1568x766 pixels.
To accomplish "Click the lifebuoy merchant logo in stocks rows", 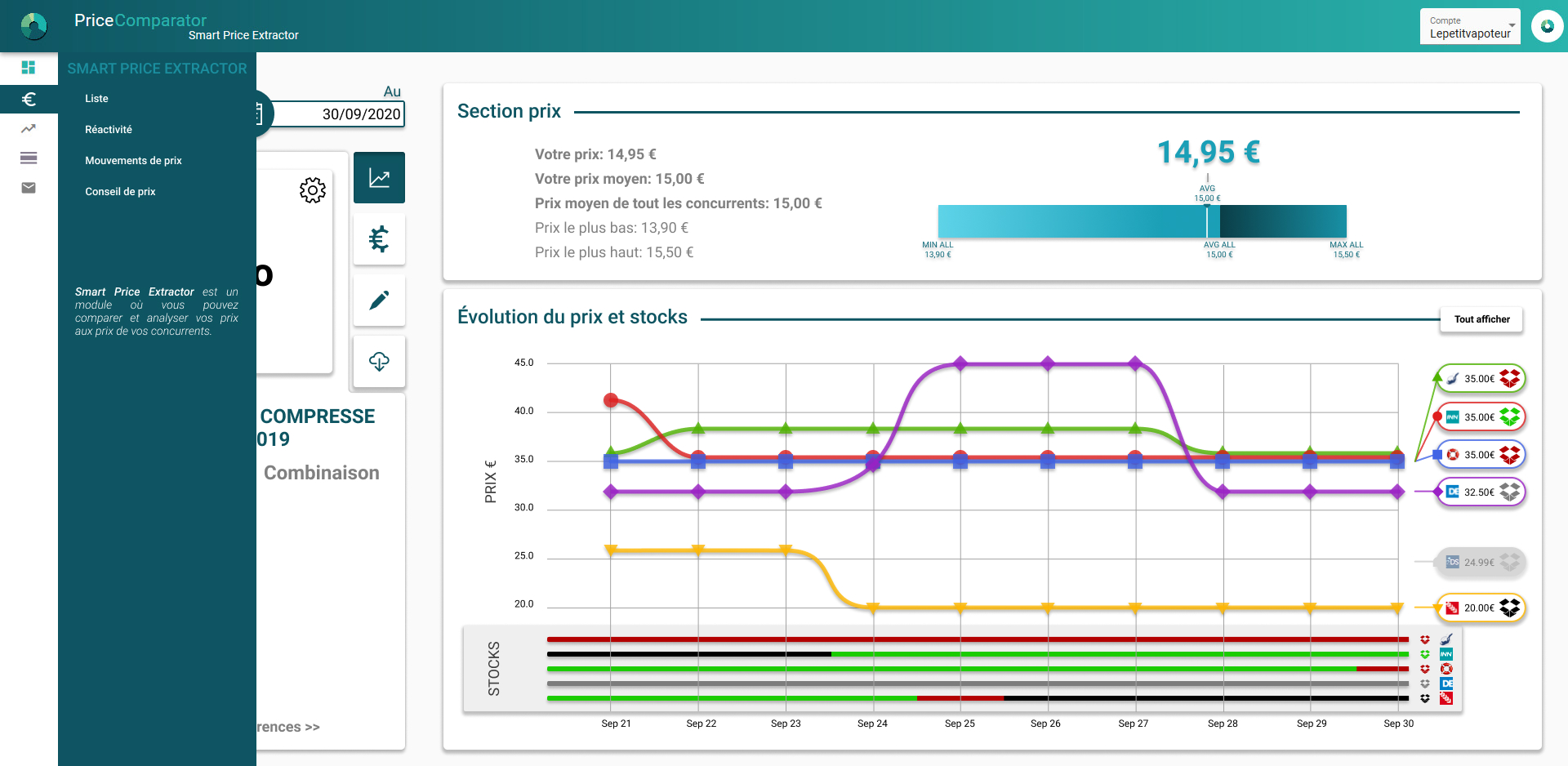I will click(1446, 669).
